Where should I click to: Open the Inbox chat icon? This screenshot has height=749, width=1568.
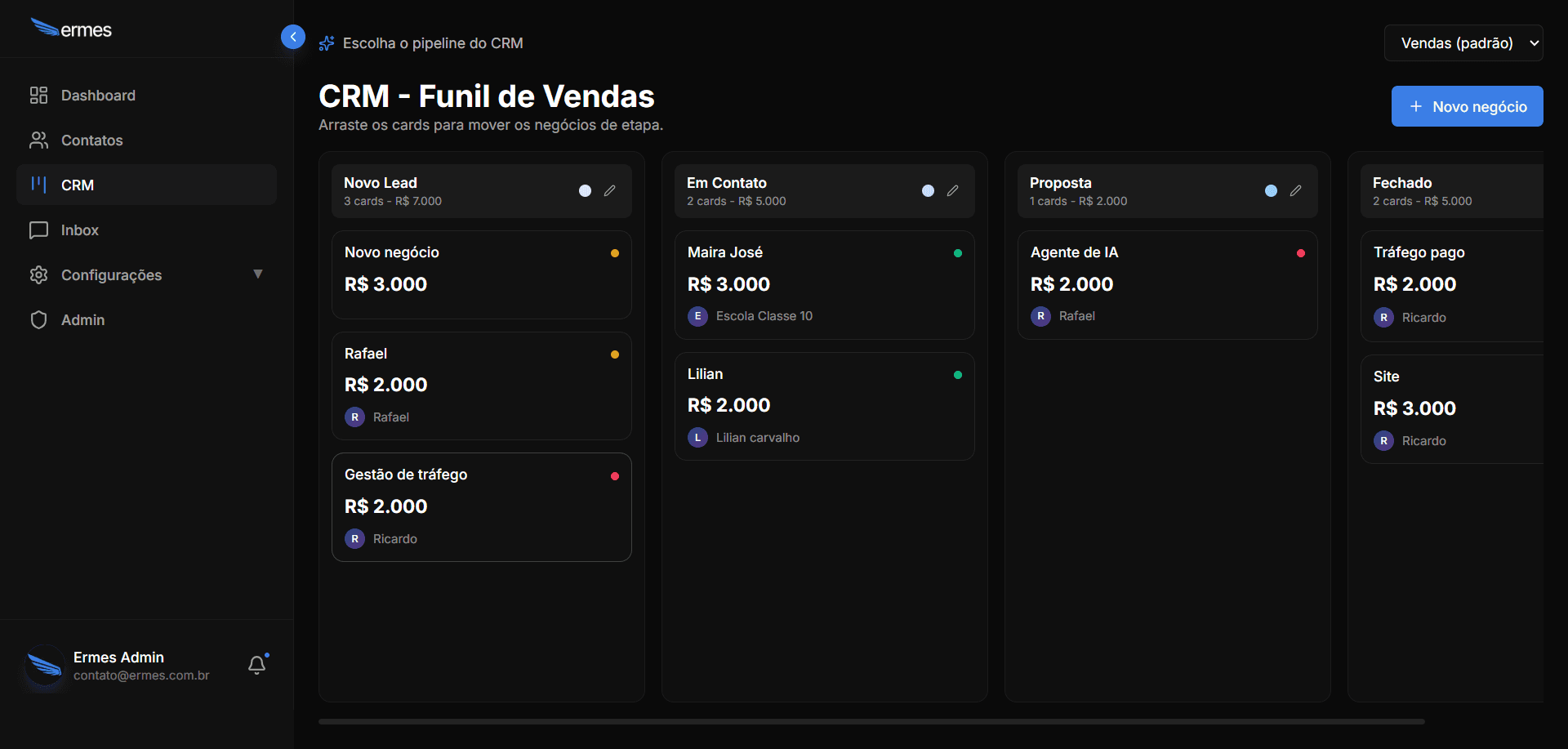[x=38, y=230]
